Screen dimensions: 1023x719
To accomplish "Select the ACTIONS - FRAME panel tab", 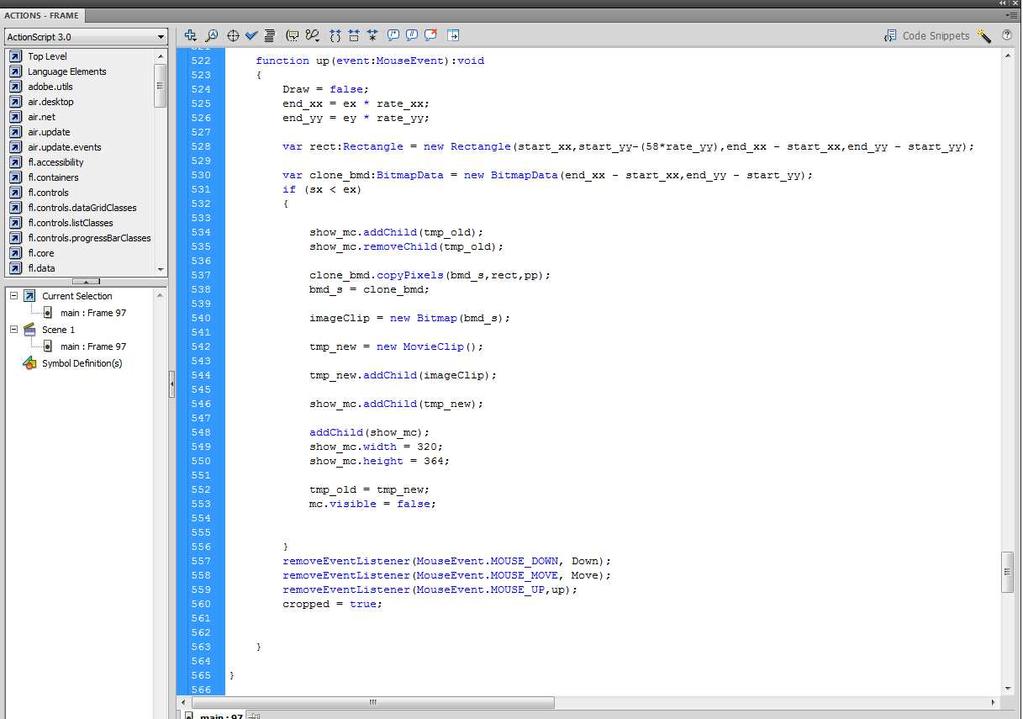I will pos(41,15).
